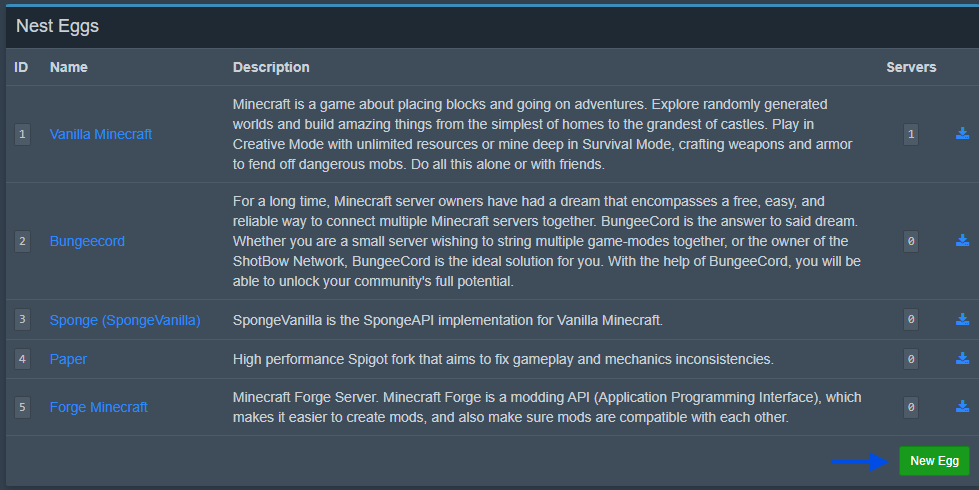Open the Vanilla Minecraft egg link
The width and height of the screenshot is (979, 490).
click(101, 134)
